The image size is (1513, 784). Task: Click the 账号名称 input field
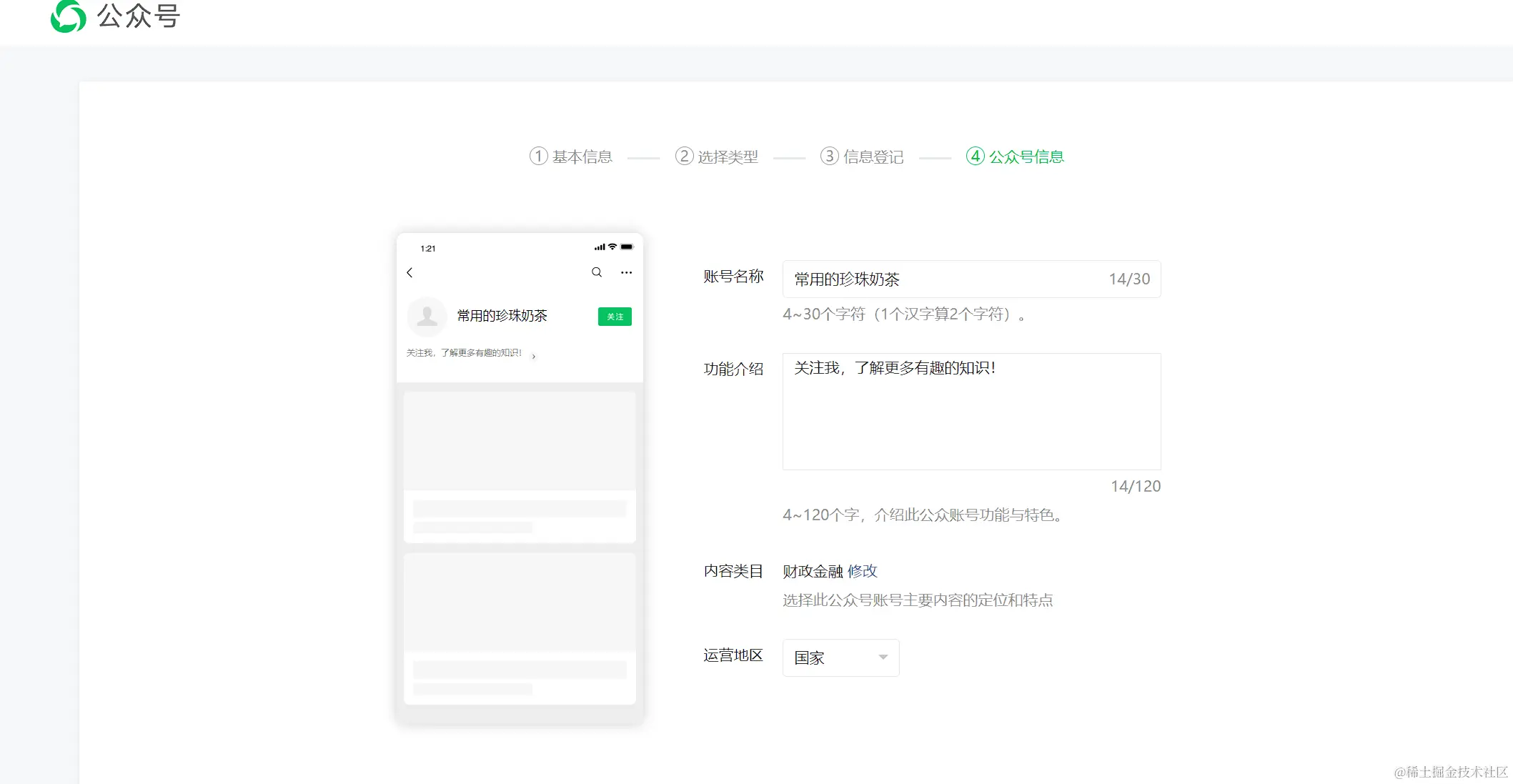(x=943, y=279)
